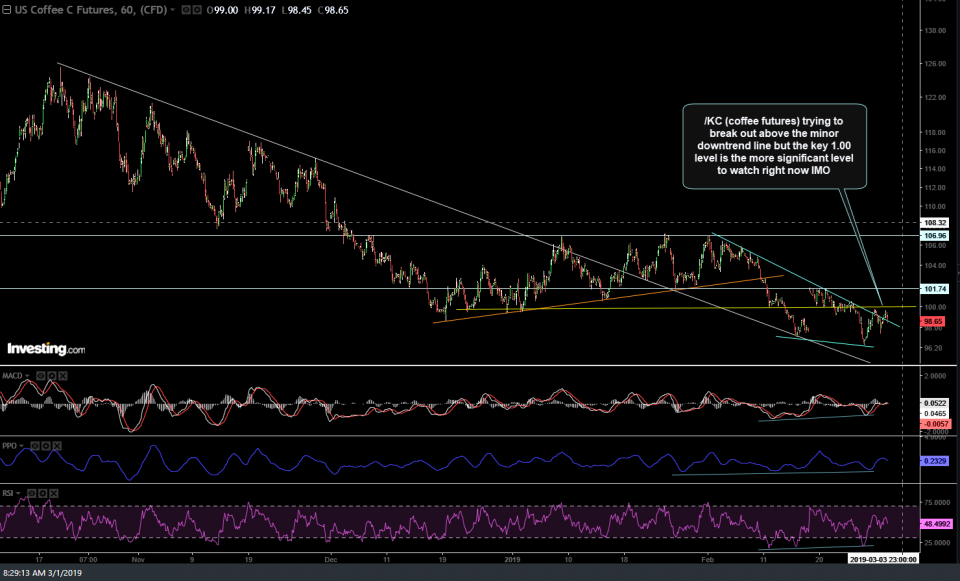Remove the RSI indicator with X icon
This screenshot has height=581, width=960.
tap(52, 493)
